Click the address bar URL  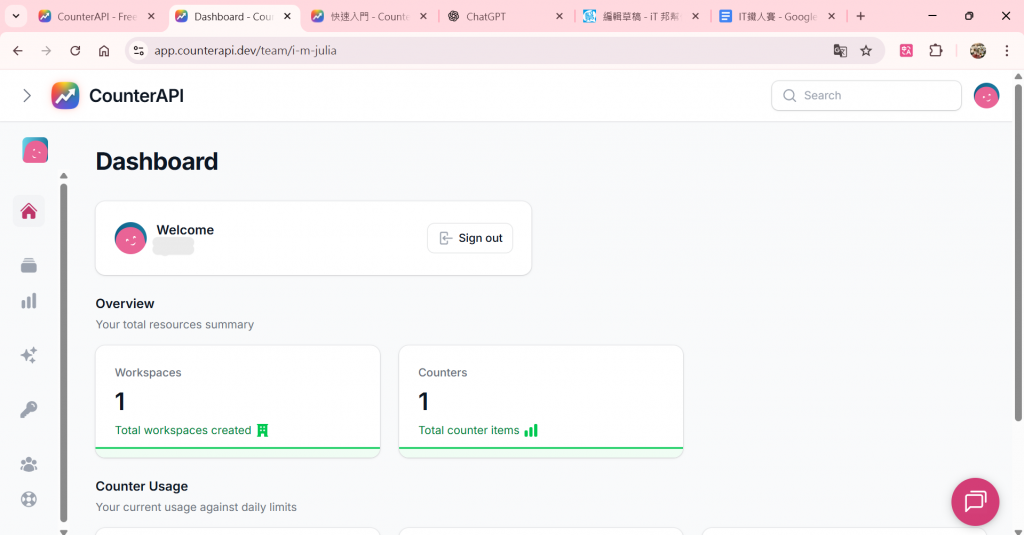(x=245, y=50)
